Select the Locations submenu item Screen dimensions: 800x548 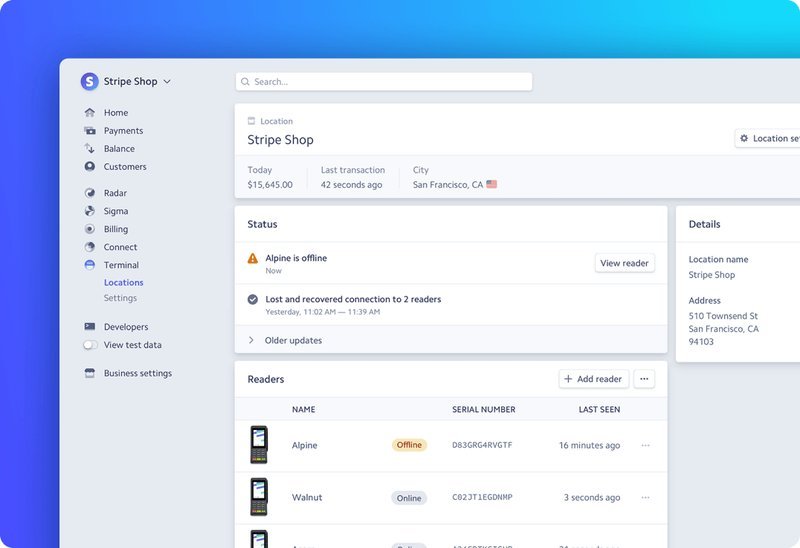point(123,282)
